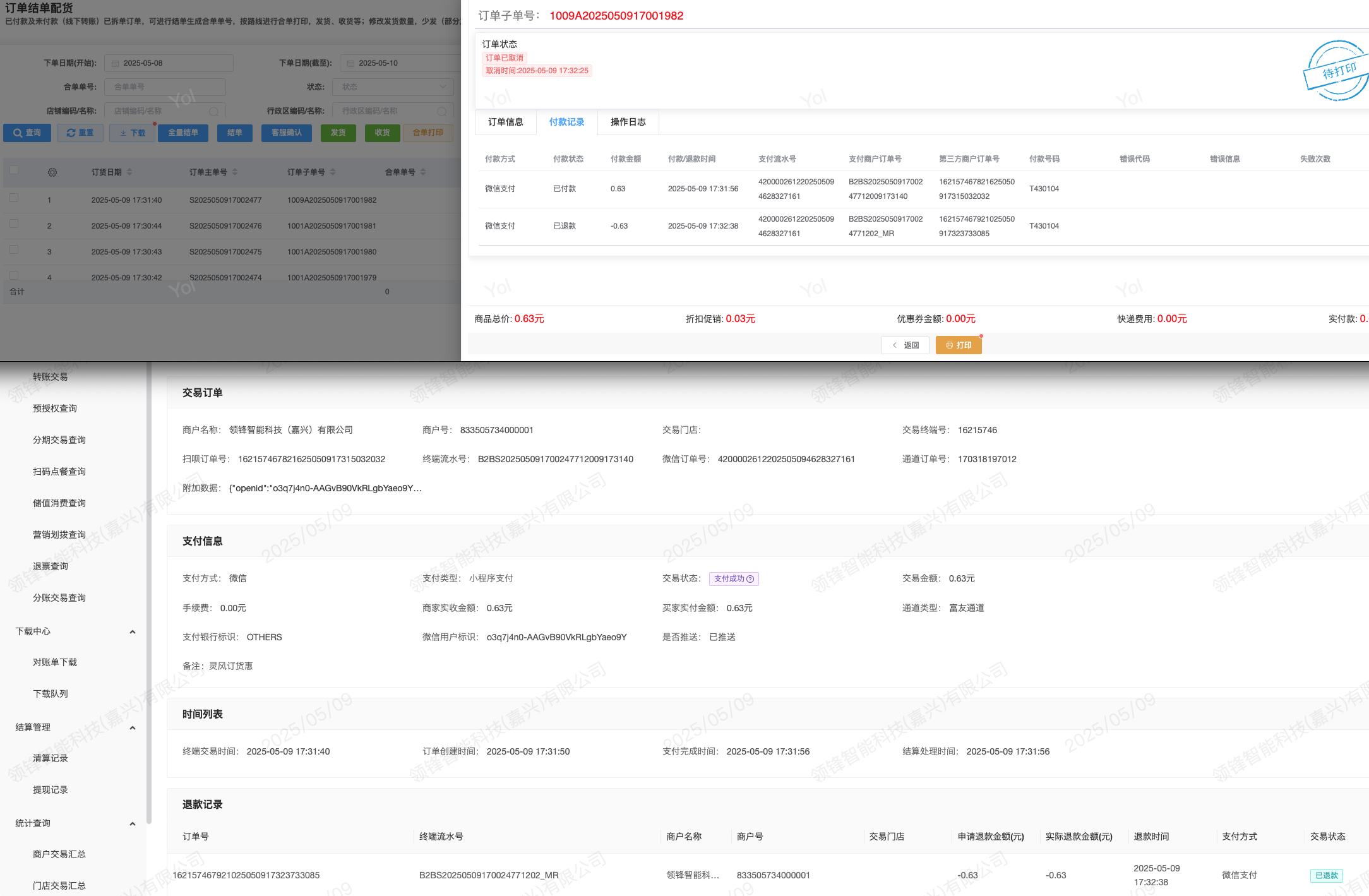The height and width of the screenshot is (896, 1369).
Task: Open 对账单下载 in the sidebar
Action: [x=55, y=662]
